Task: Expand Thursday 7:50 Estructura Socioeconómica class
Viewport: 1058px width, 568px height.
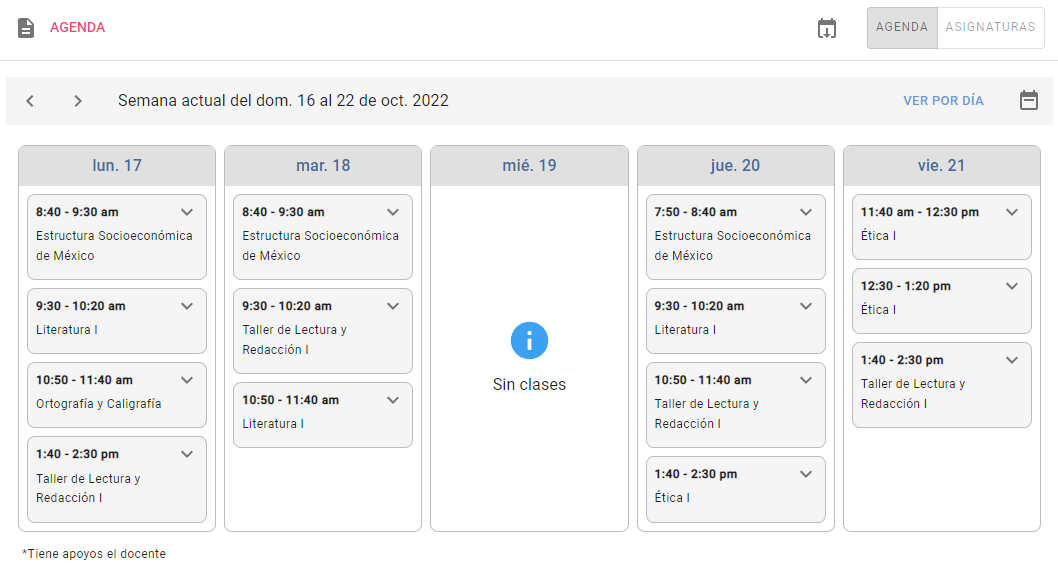Action: 806,212
